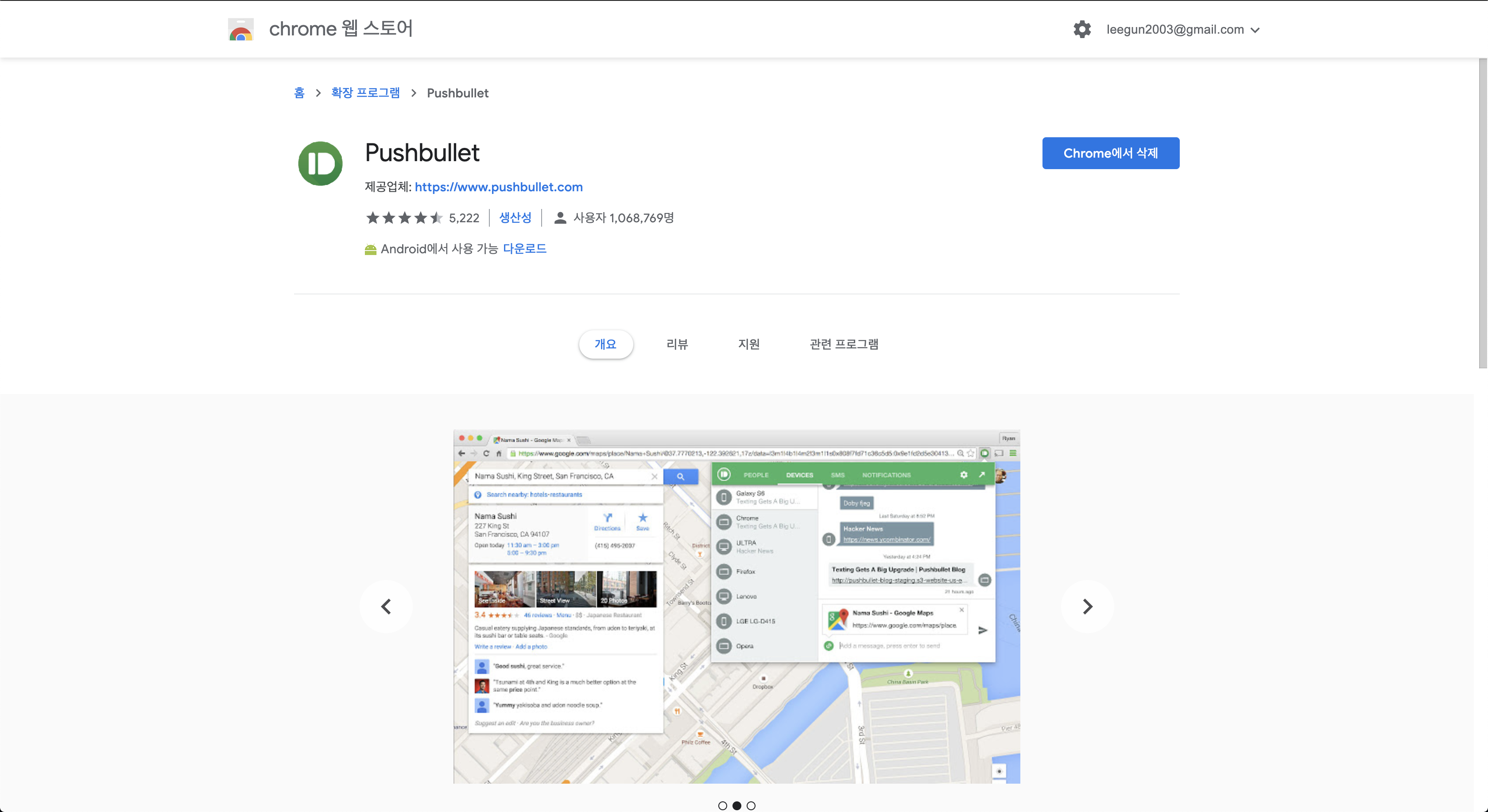Click the Chrome Web Store logo icon

pyautogui.click(x=240, y=30)
